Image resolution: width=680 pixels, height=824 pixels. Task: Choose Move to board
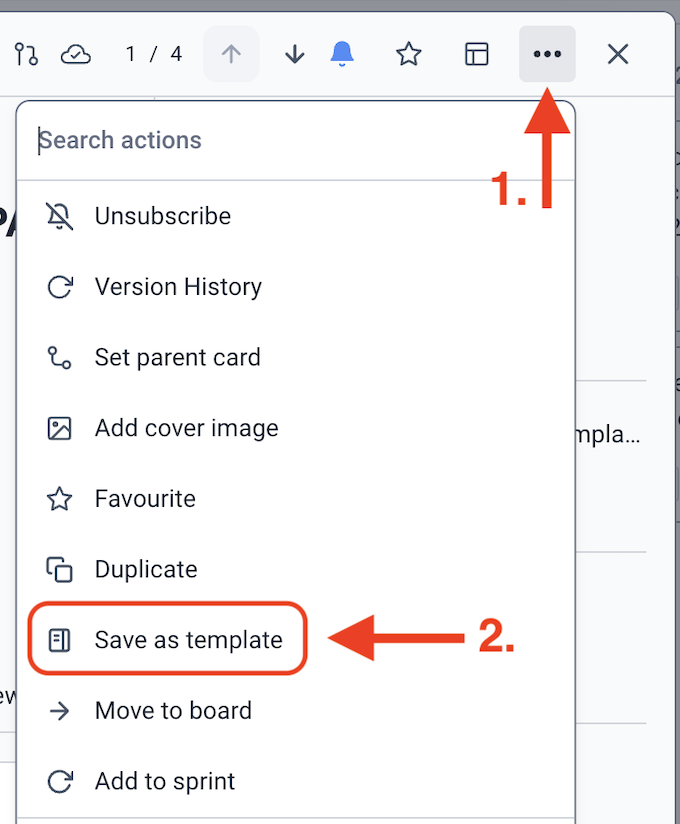(173, 711)
